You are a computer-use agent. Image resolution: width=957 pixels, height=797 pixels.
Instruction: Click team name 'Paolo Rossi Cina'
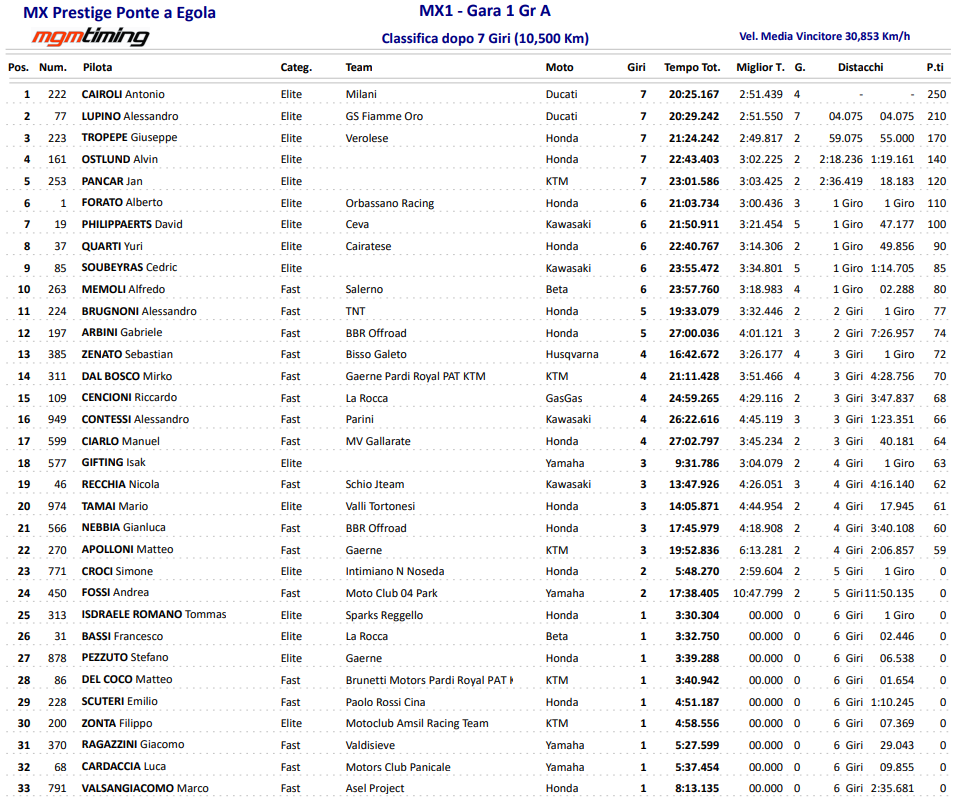click(385, 702)
